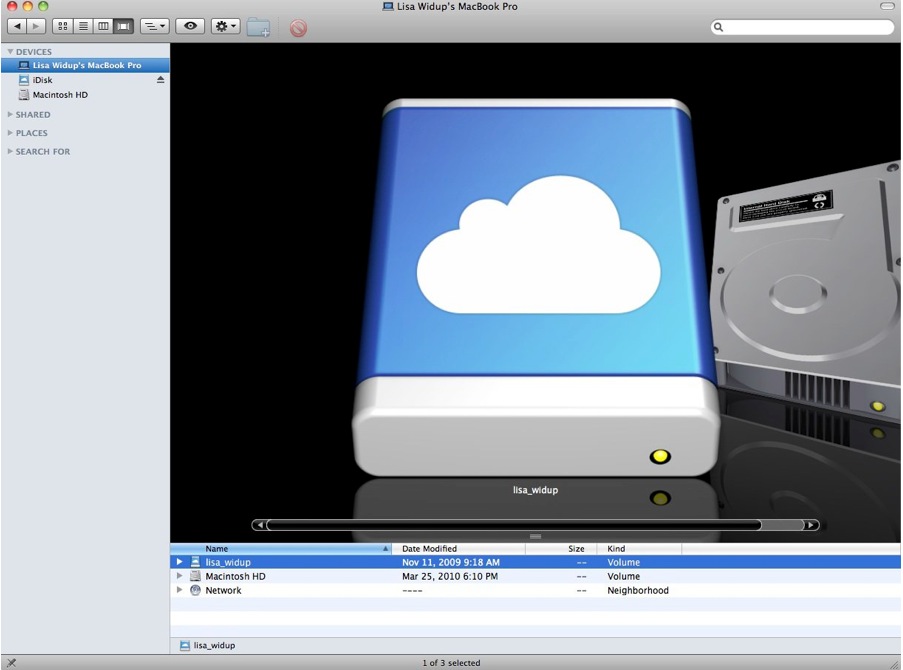Select iDisk in the sidebar

tap(42, 80)
